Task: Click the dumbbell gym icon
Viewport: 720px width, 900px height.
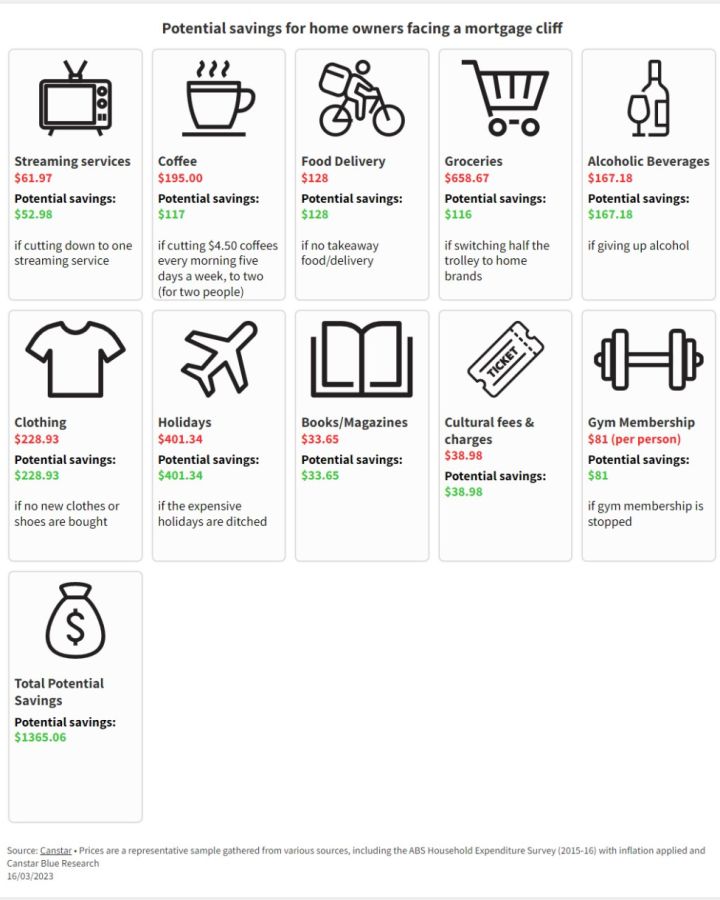Action: pyautogui.click(x=649, y=359)
